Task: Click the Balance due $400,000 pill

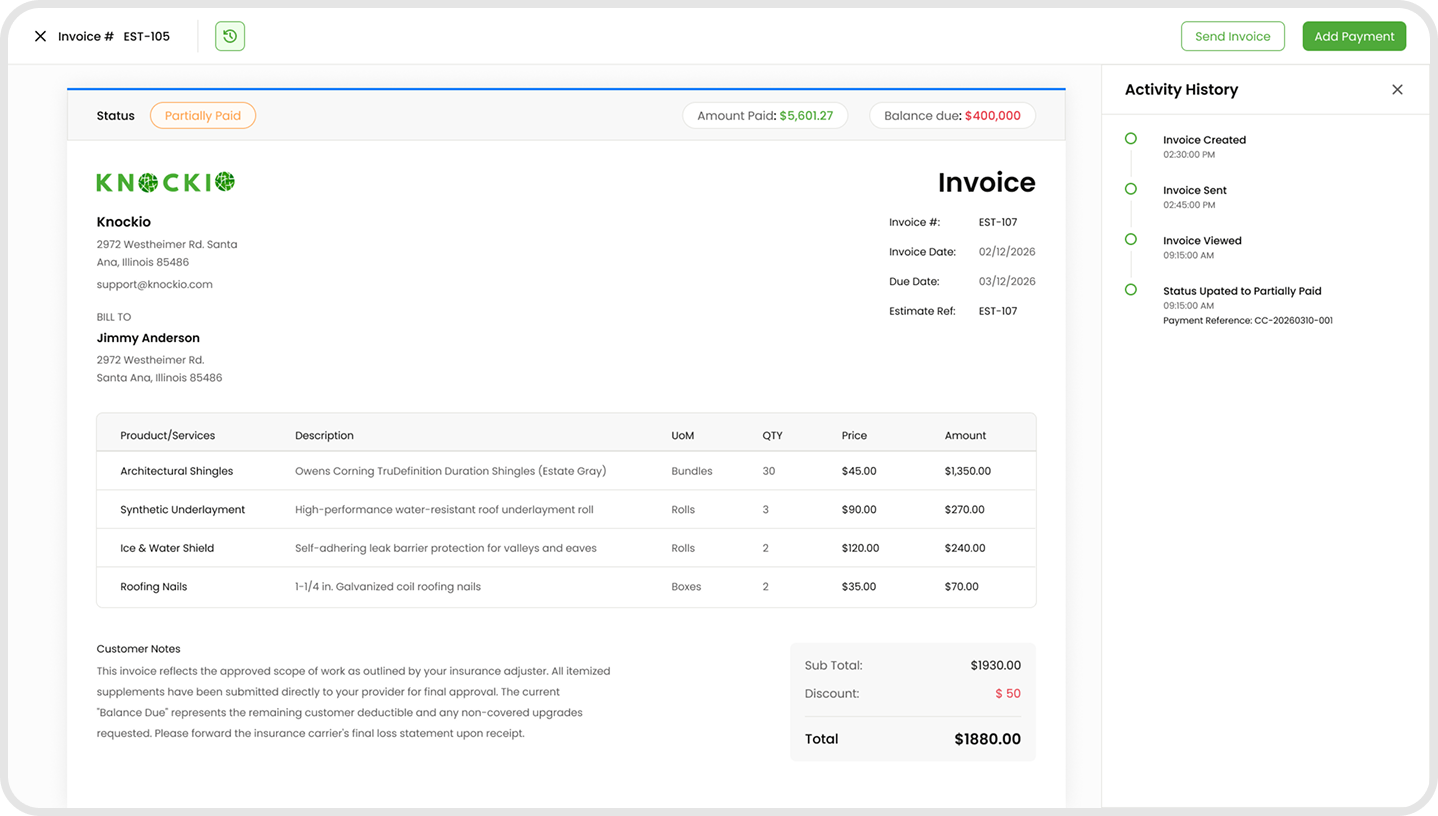Action: pyautogui.click(x=952, y=116)
